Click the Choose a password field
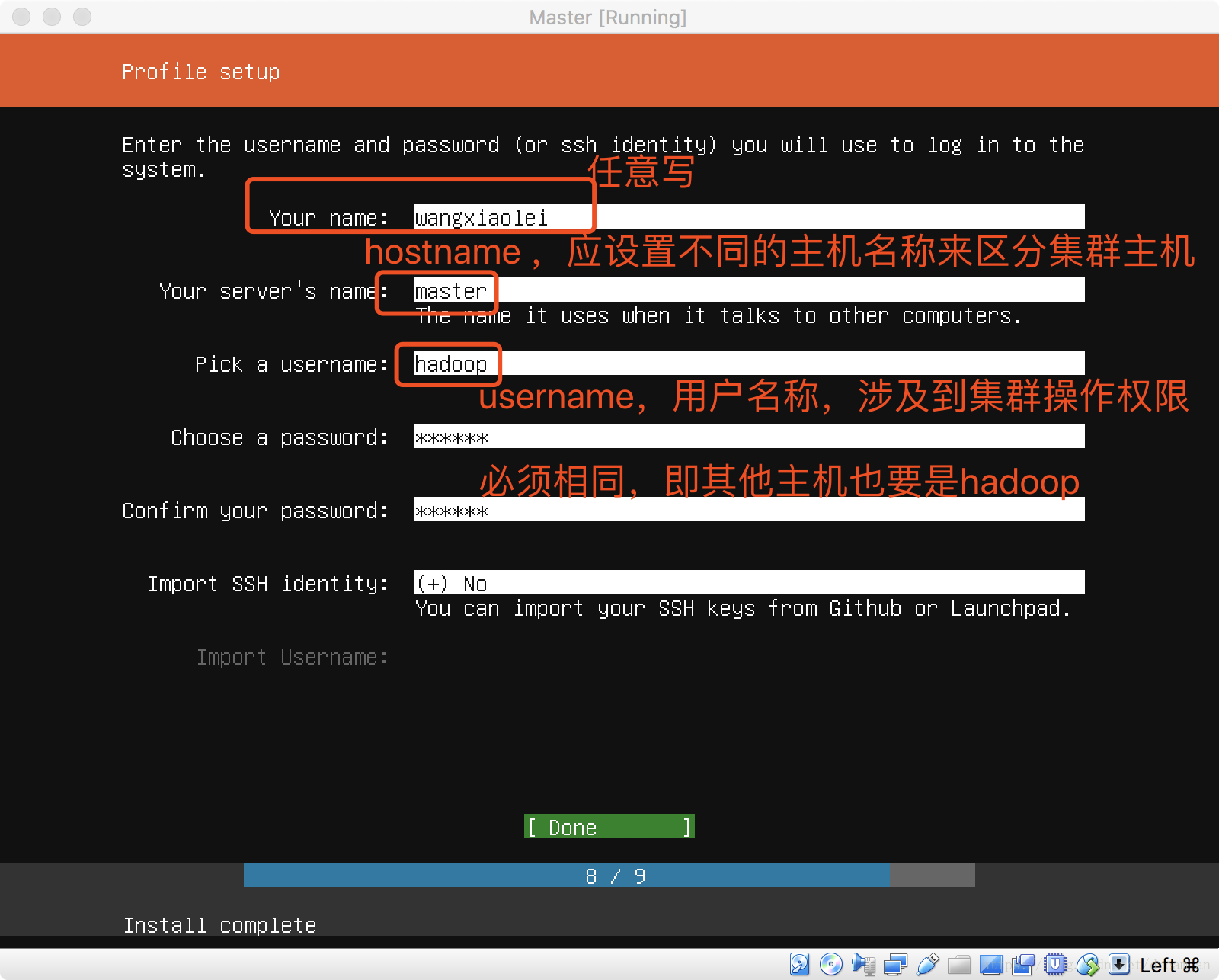The height and width of the screenshot is (980, 1219). click(749, 436)
